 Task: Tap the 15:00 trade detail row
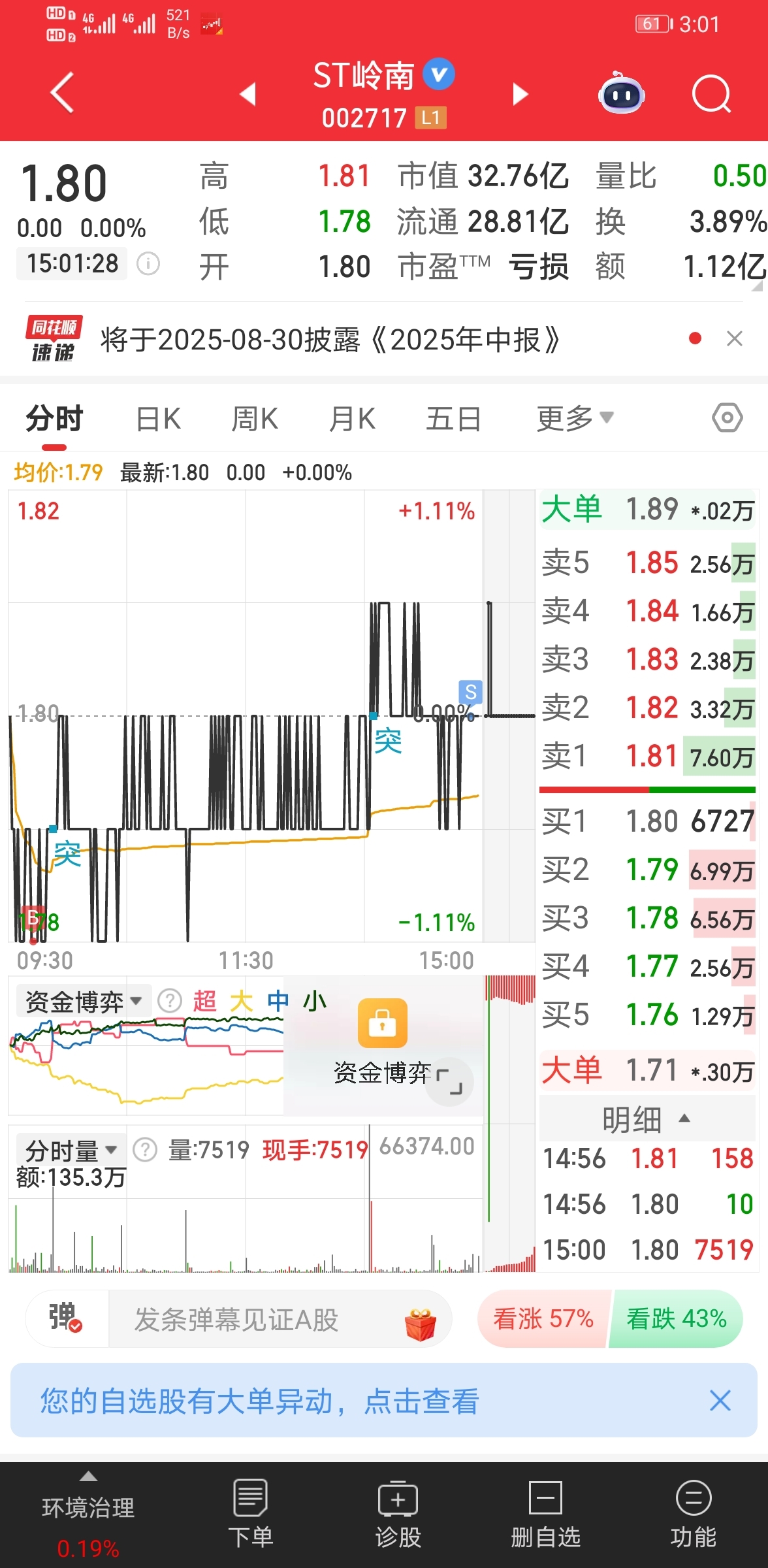pyautogui.click(x=648, y=1249)
